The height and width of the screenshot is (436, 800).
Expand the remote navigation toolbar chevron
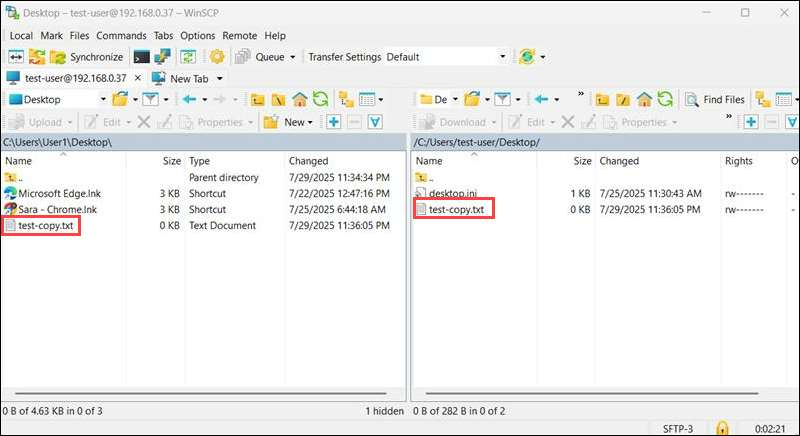pyautogui.click(x=581, y=94)
